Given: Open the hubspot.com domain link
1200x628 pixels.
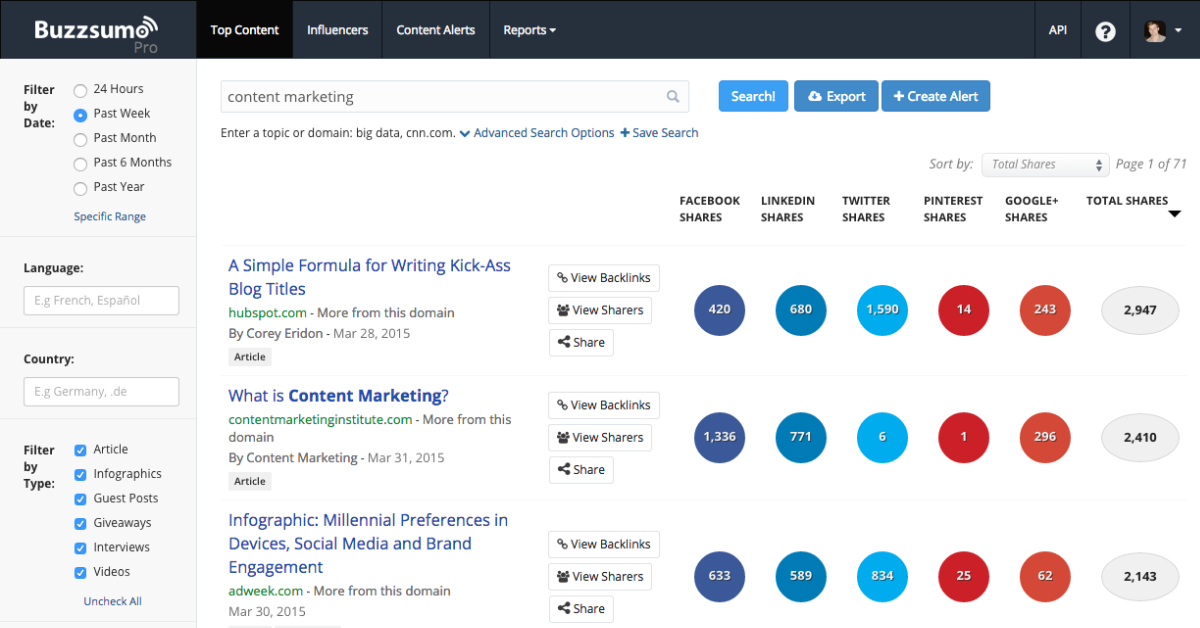Looking at the screenshot, I should 268,313.
